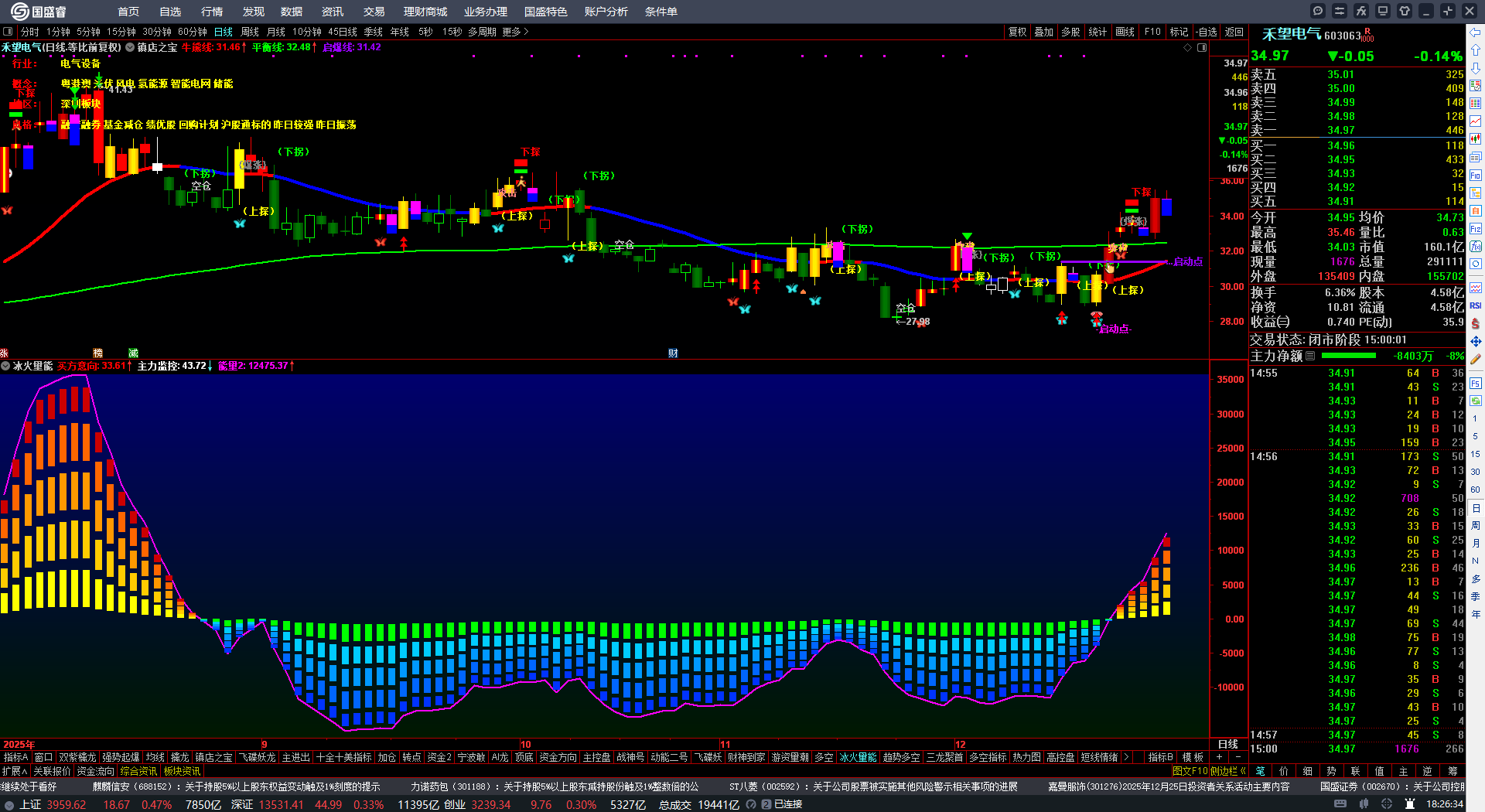Open the 行情 menu
Viewport: 1485px width, 812px height.
click(x=212, y=12)
